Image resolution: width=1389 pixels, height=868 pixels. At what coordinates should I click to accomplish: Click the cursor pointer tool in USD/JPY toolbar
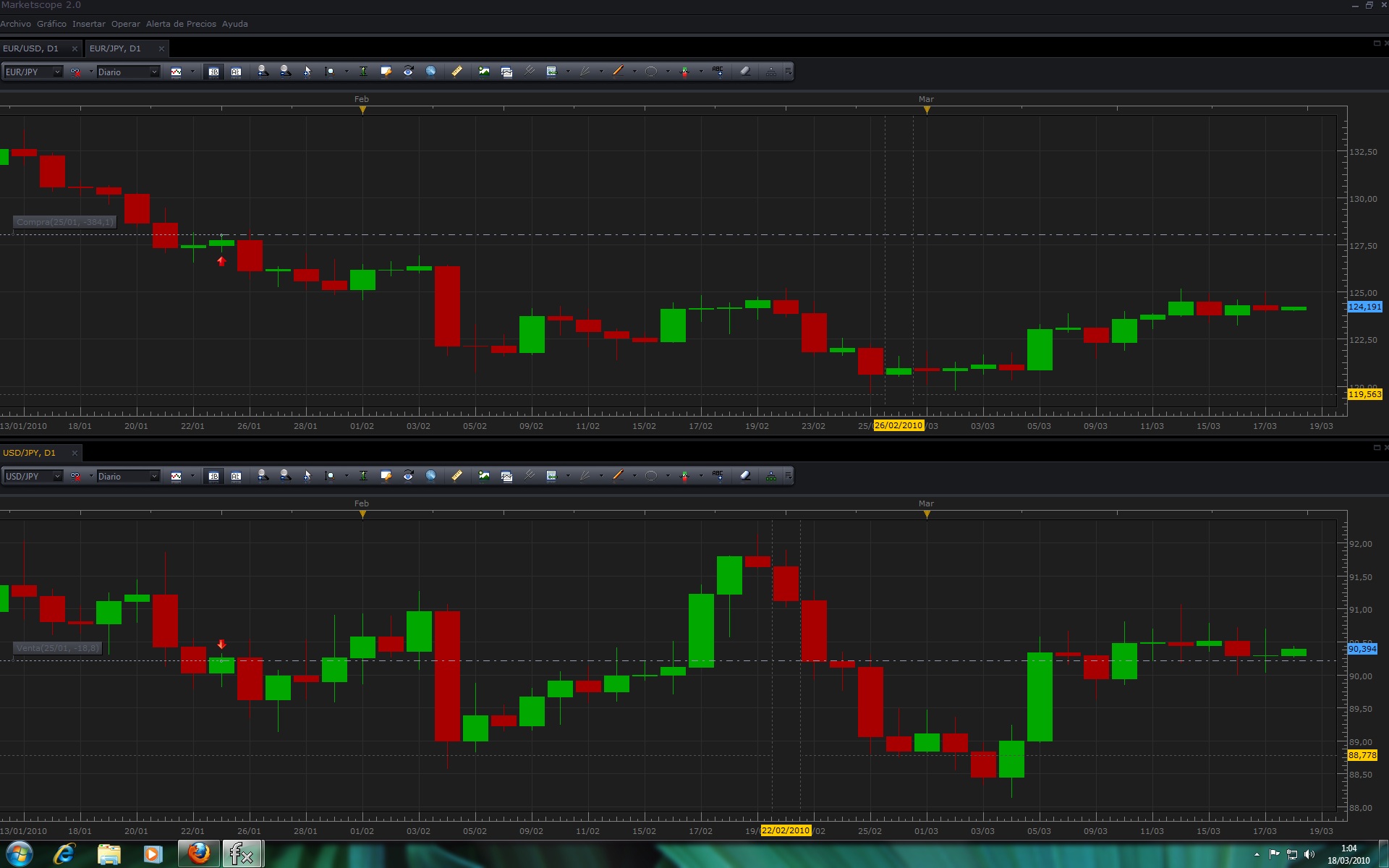(x=307, y=475)
